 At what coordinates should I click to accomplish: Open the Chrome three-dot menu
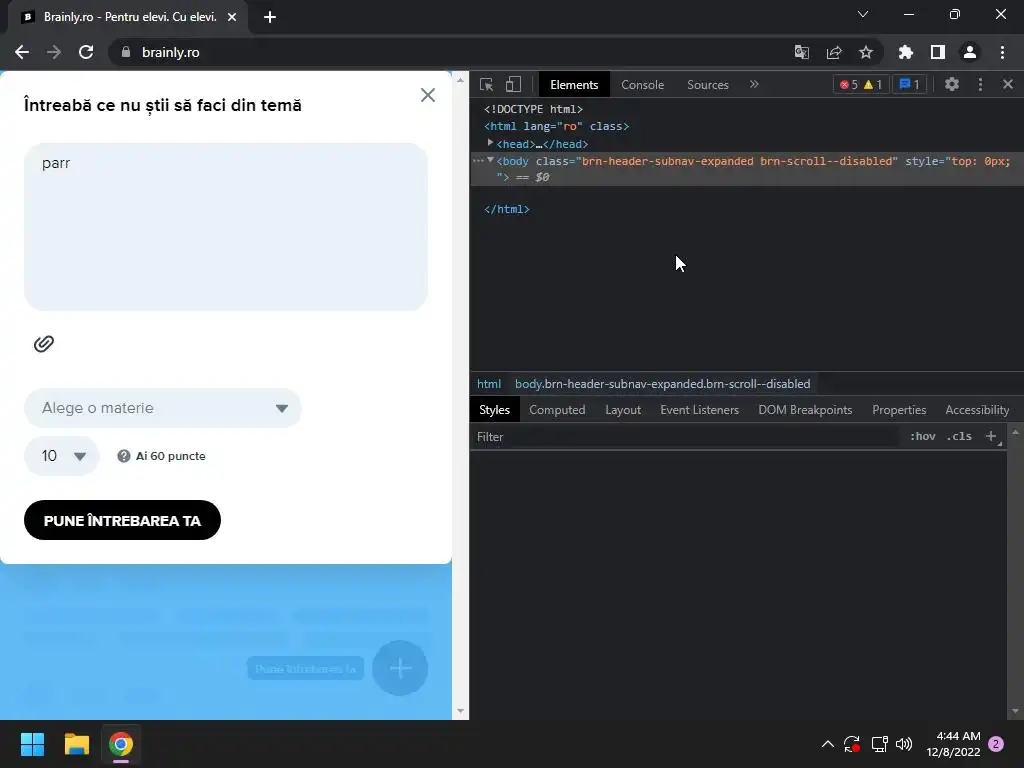click(x=1002, y=52)
